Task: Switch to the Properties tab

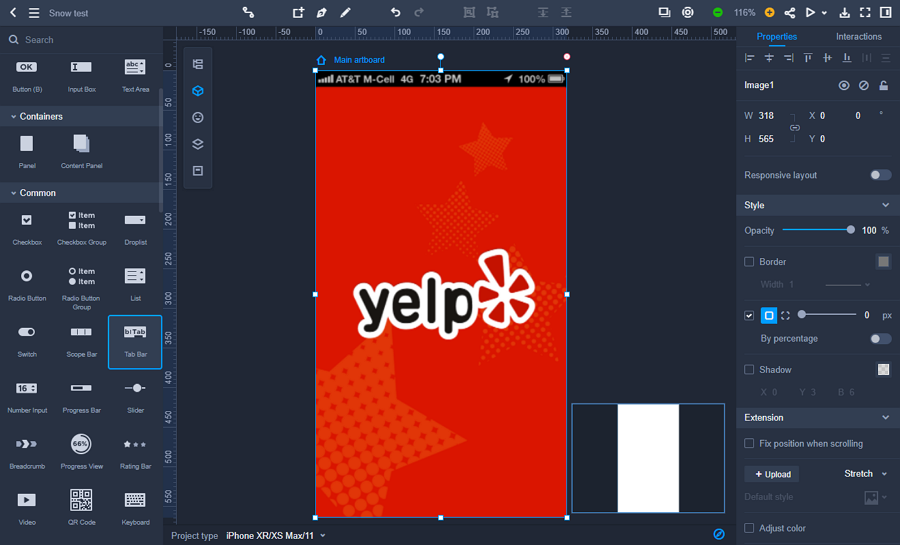Action: coord(777,37)
